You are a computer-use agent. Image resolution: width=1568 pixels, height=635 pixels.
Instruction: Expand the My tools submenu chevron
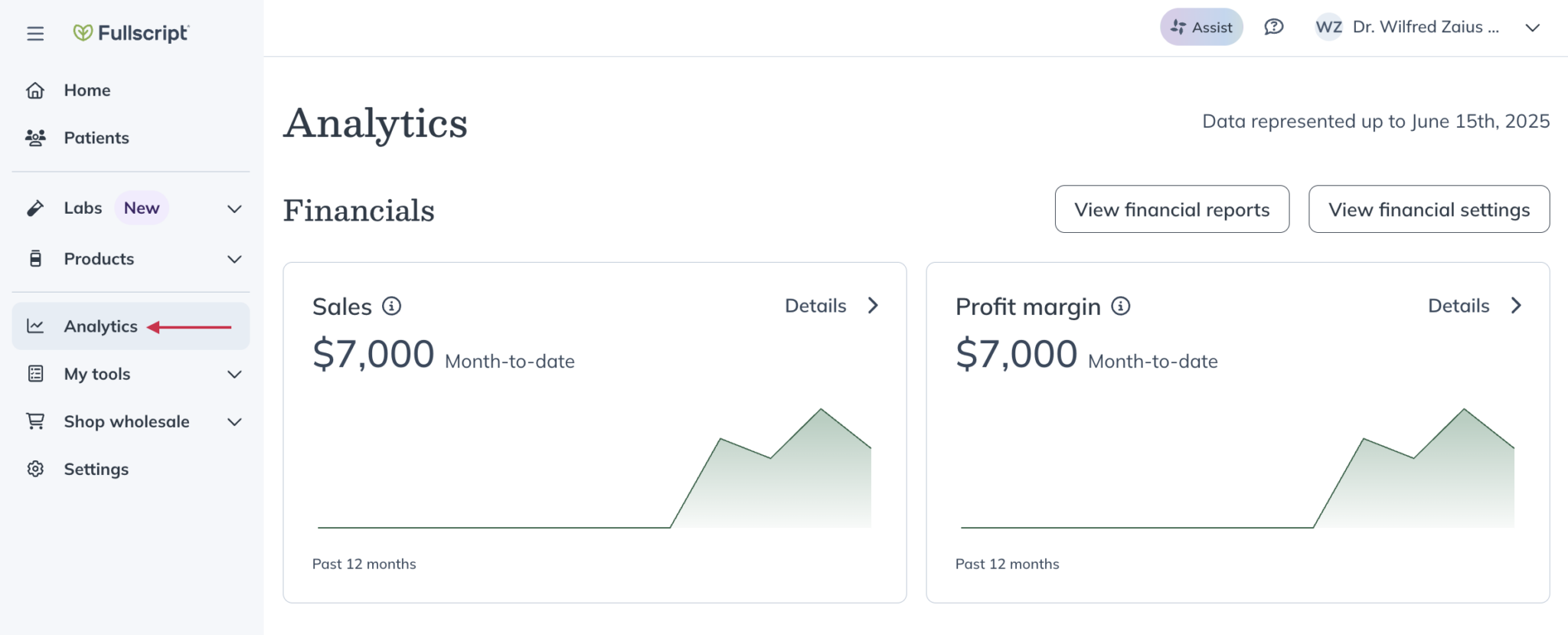click(234, 374)
